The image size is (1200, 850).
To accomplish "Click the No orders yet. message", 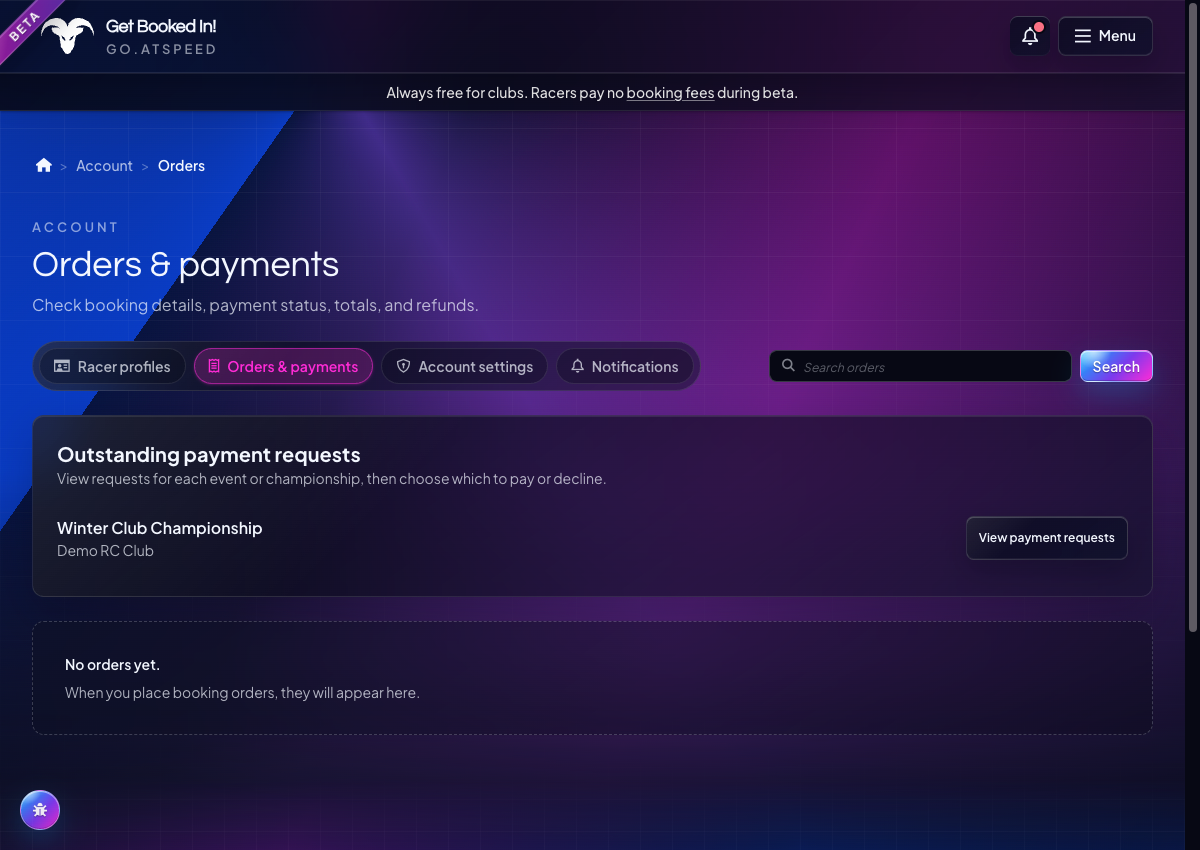I will pyautogui.click(x=112, y=664).
